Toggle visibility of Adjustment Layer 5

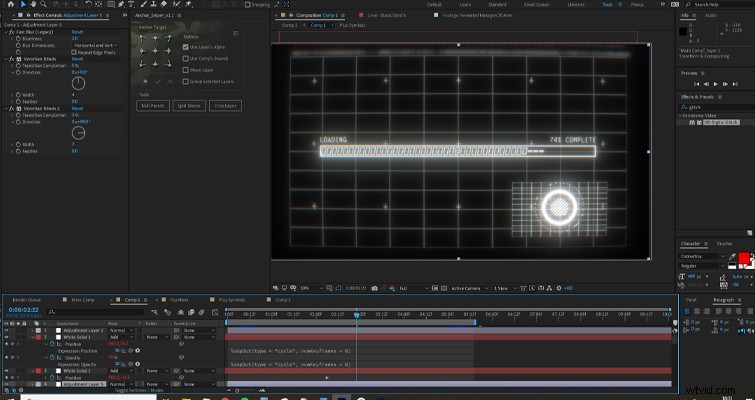pyautogui.click(x=7, y=385)
